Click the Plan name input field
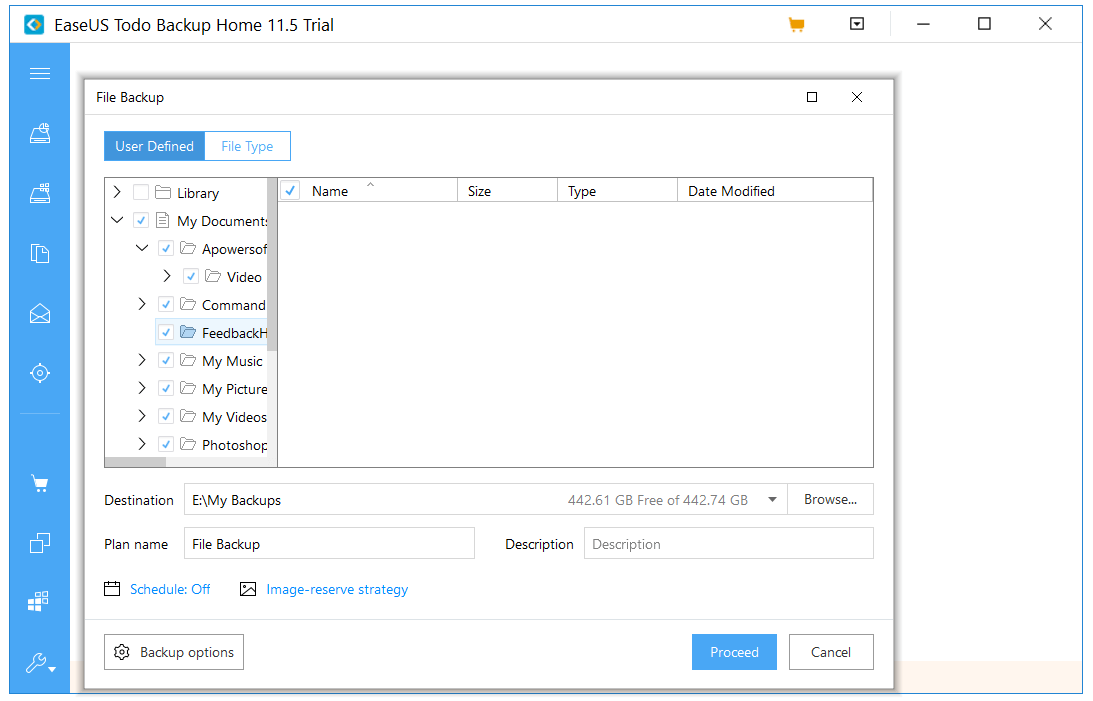The width and height of the screenshot is (1093, 701). pos(329,544)
